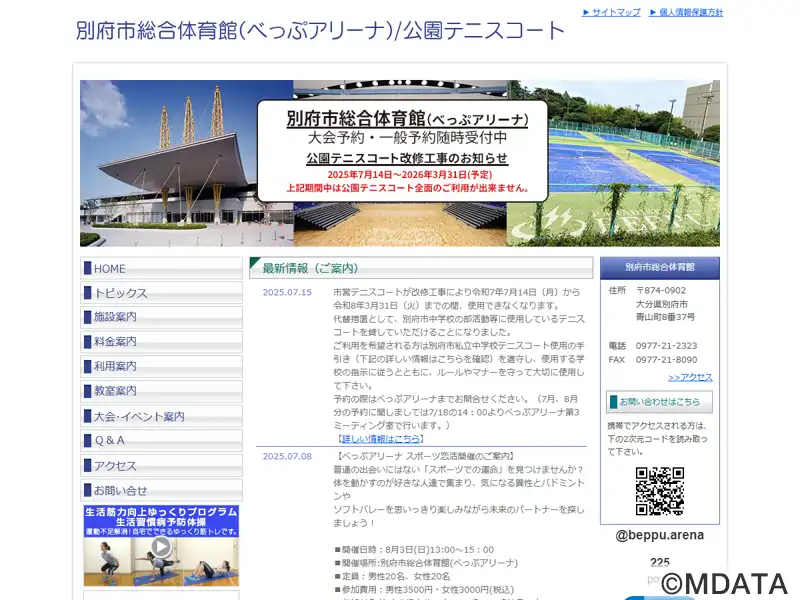
Task: Click the site title 別府市総合体育館
Action: [320, 31]
